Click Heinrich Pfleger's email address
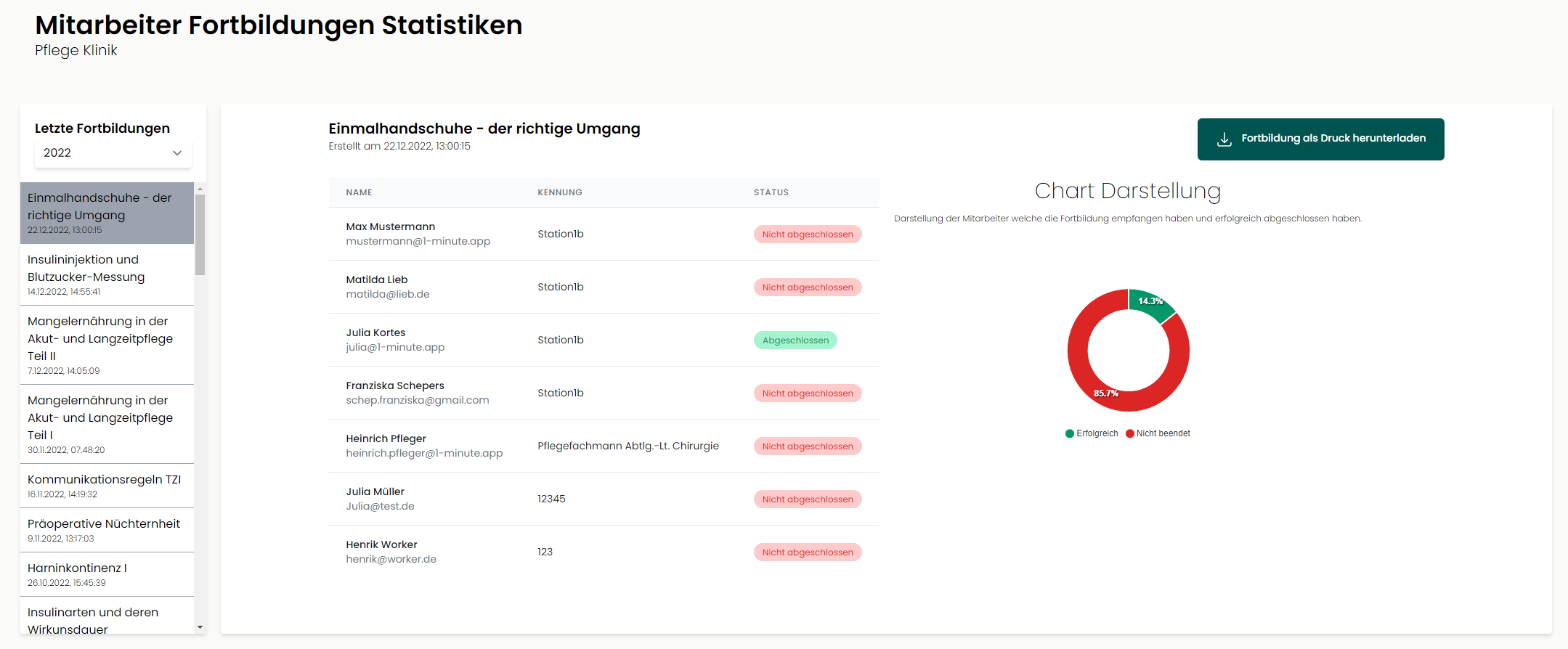This screenshot has height=649, width=1568. [424, 454]
